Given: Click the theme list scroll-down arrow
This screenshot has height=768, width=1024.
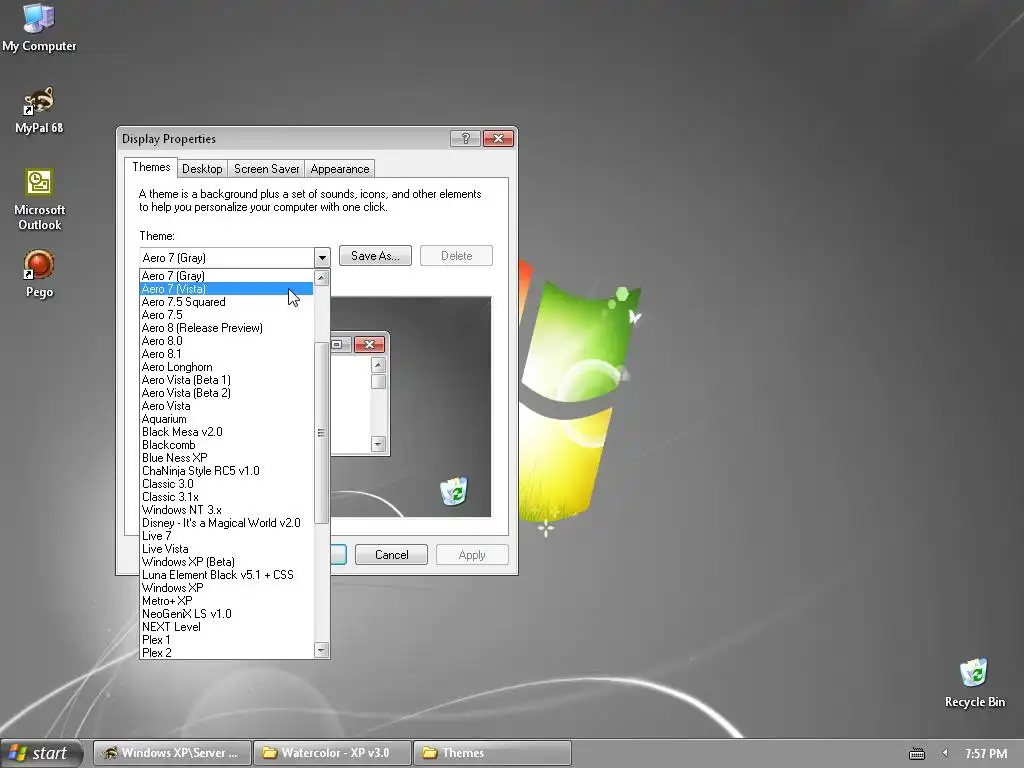Looking at the screenshot, I should click(x=321, y=650).
